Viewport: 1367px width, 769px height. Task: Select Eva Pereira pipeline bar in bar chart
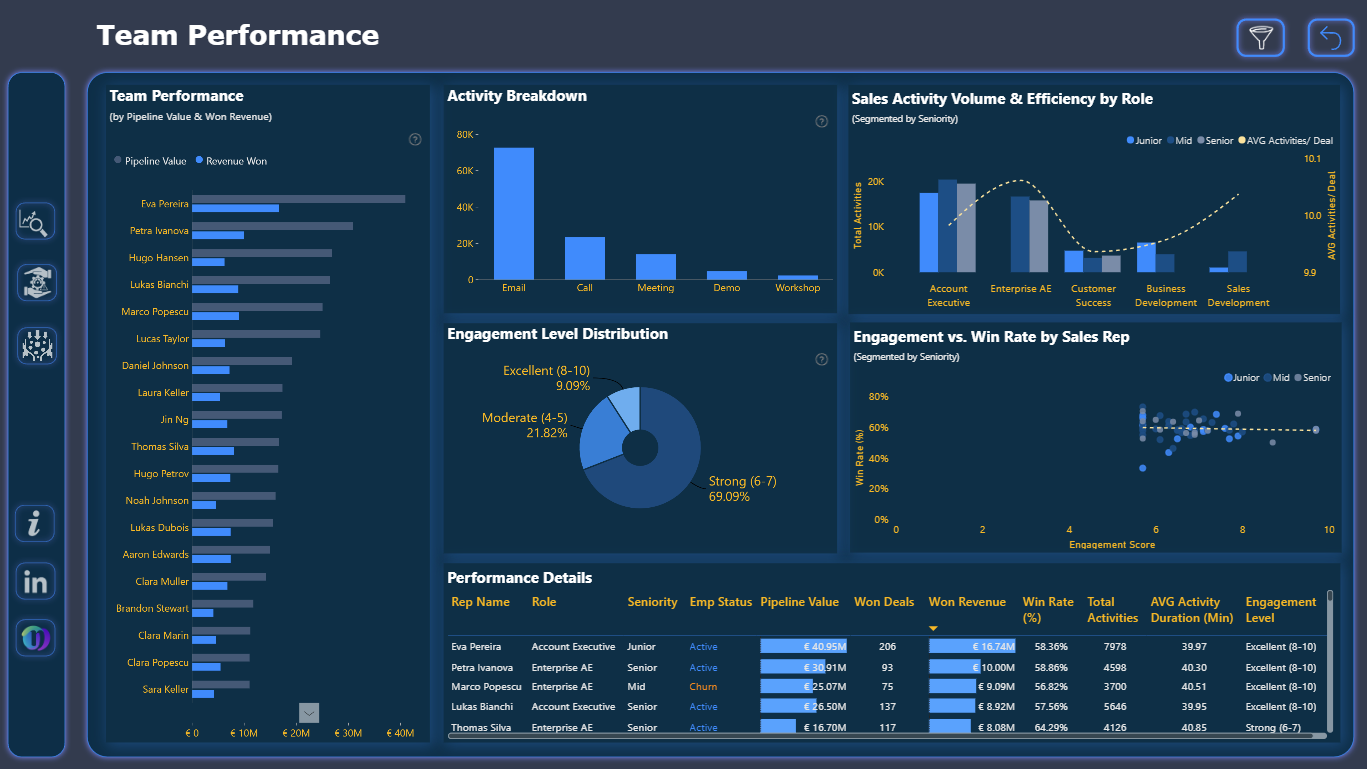point(299,199)
